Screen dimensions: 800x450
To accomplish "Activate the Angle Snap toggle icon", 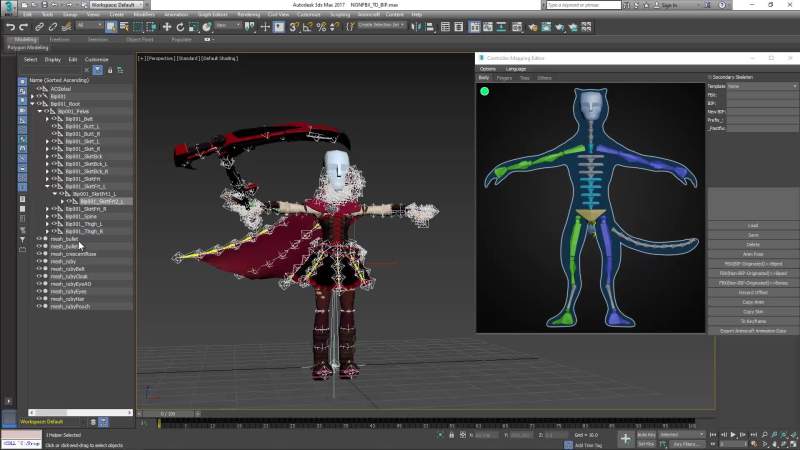I will click(307, 27).
